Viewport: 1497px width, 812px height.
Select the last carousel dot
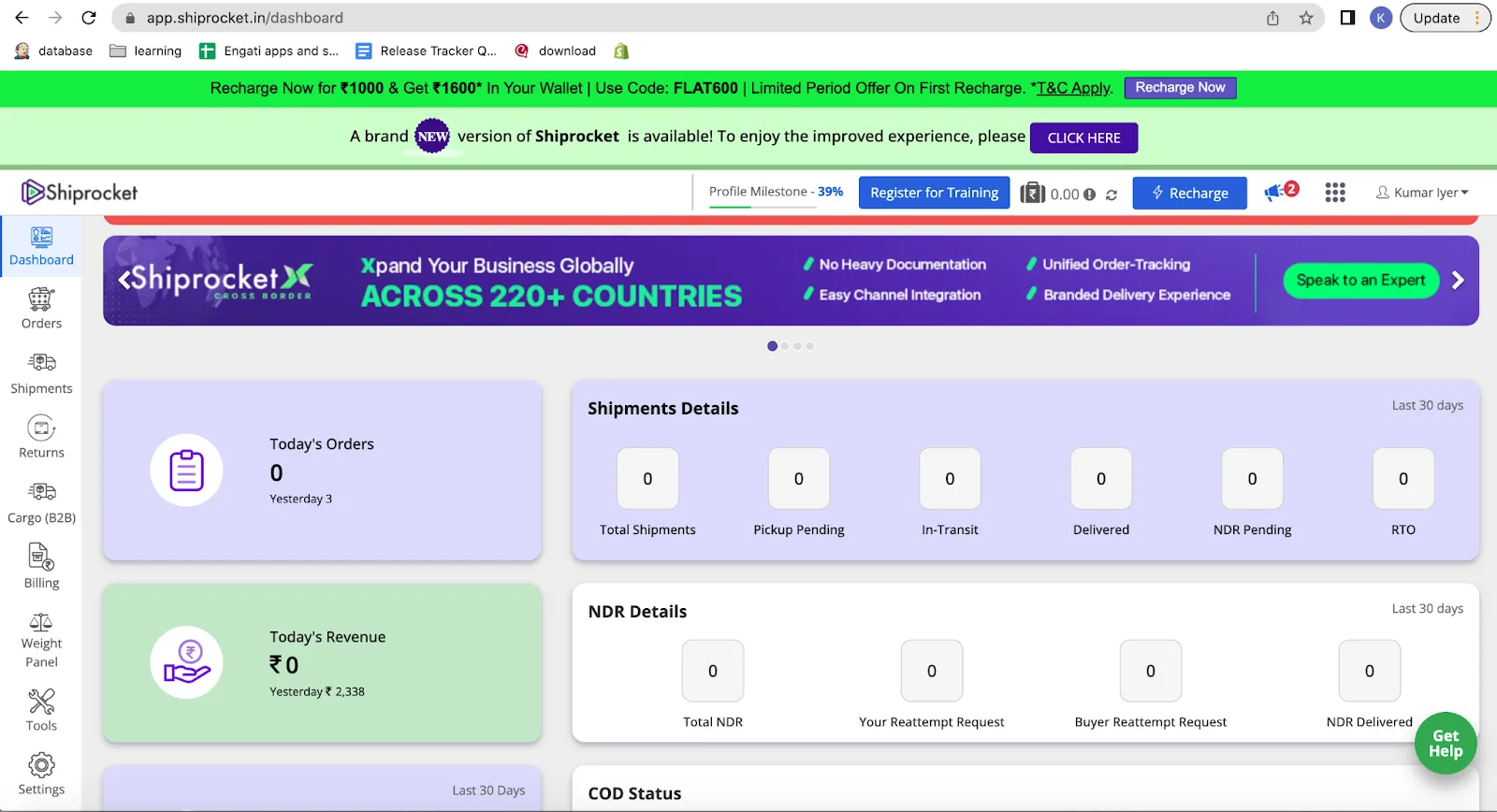point(810,346)
